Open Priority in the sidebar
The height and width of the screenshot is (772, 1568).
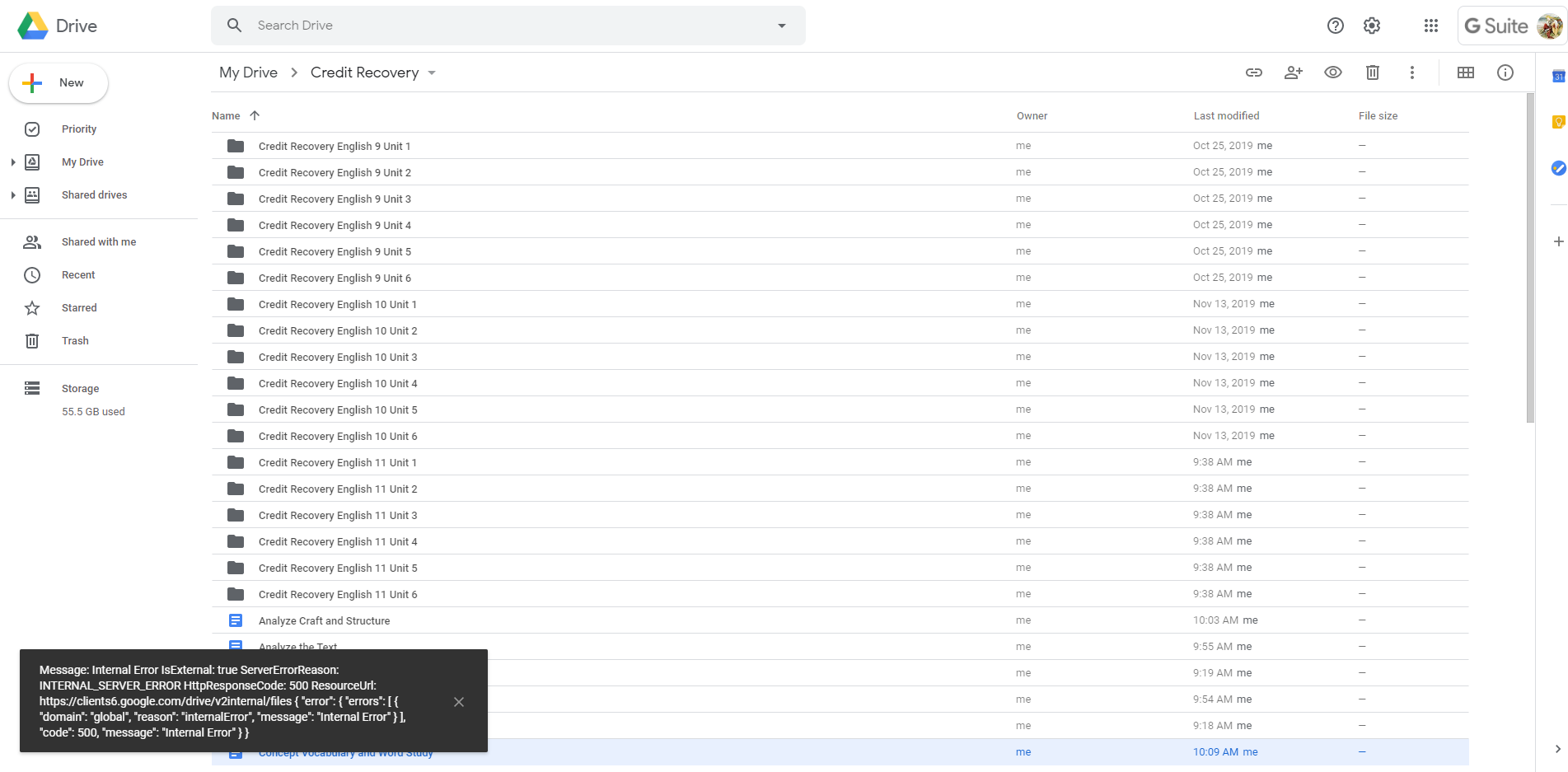[79, 129]
